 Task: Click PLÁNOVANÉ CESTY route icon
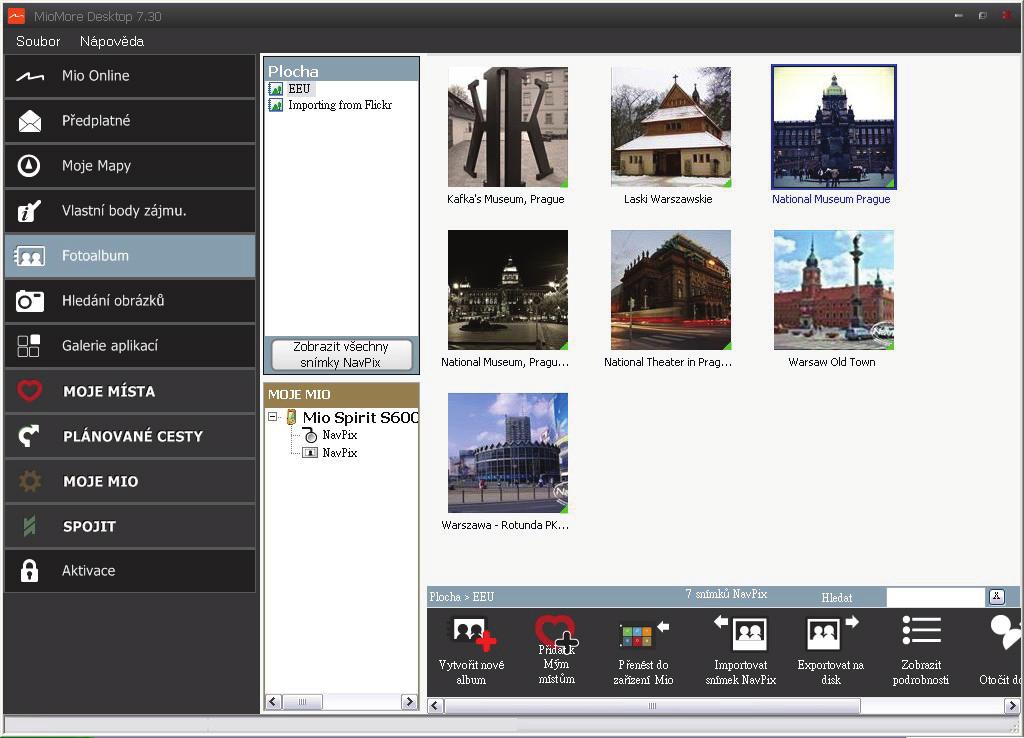pos(29,436)
